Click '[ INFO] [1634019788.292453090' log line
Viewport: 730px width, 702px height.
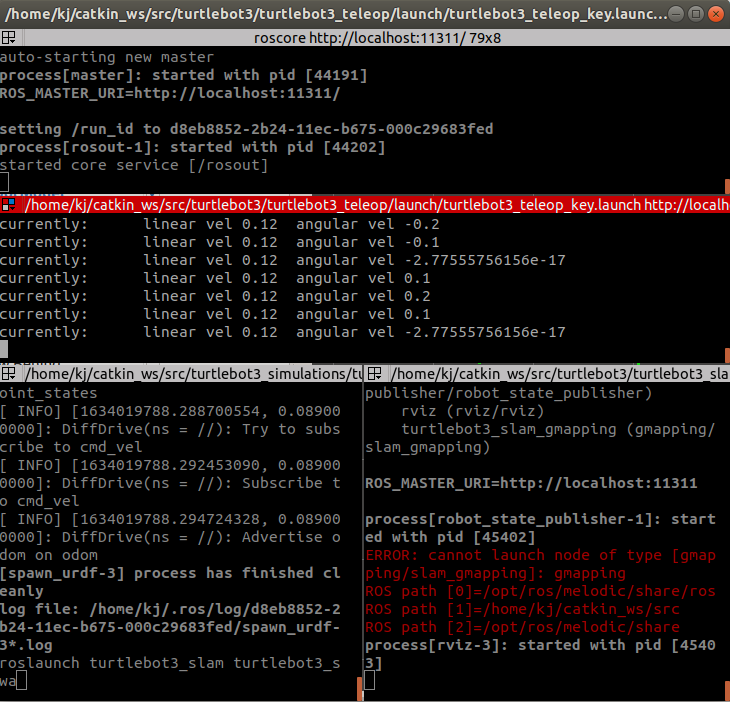(170, 465)
